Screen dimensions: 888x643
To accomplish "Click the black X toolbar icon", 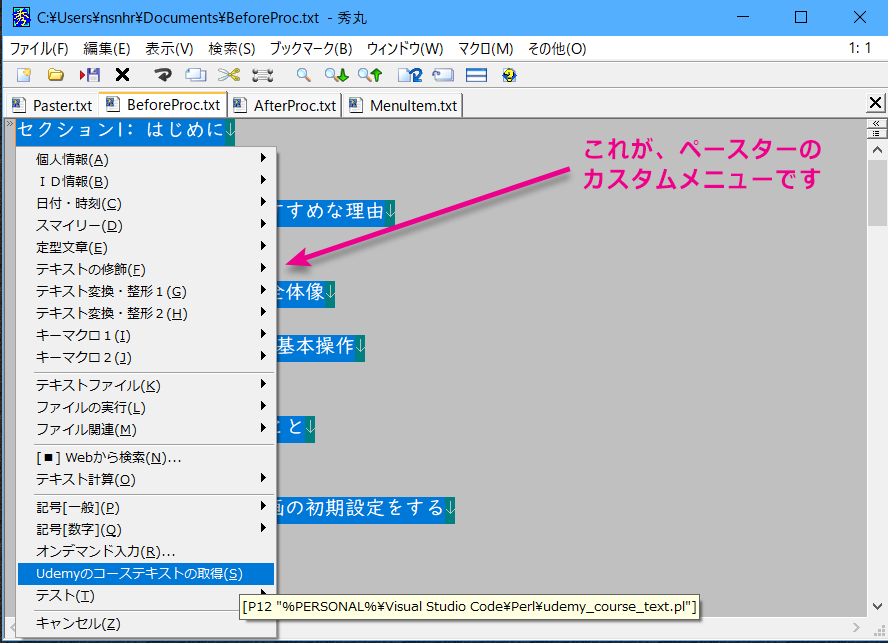I will [122, 75].
